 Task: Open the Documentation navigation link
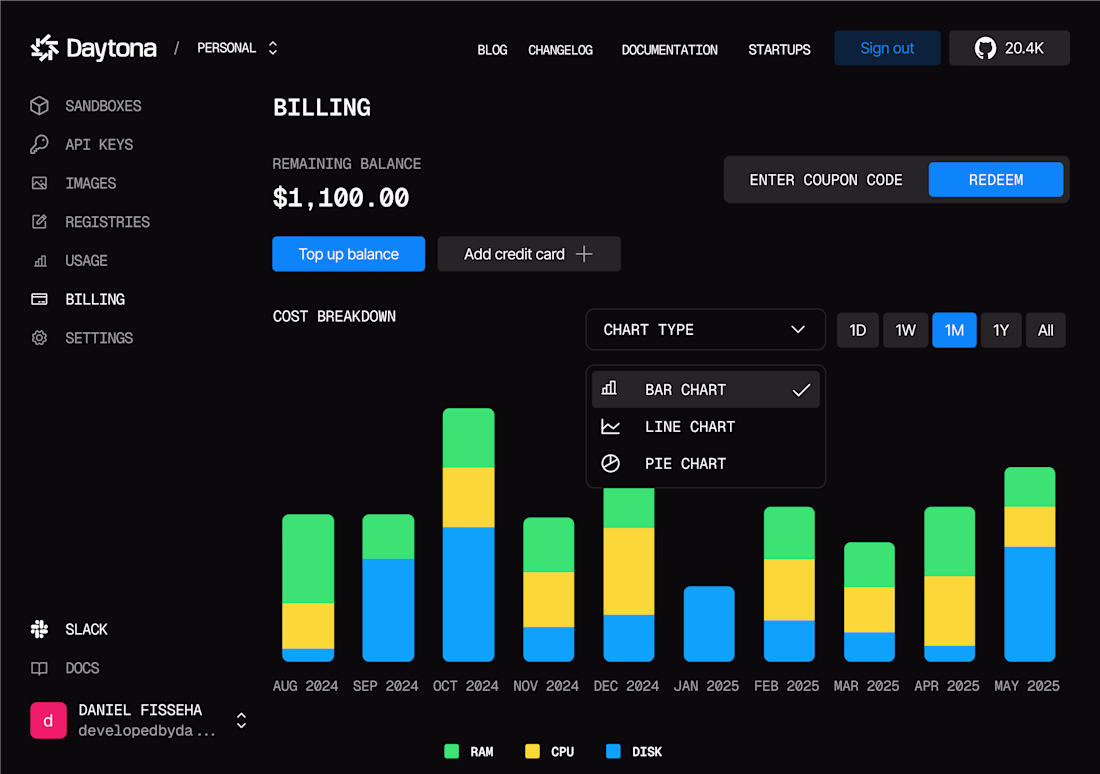point(669,50)
